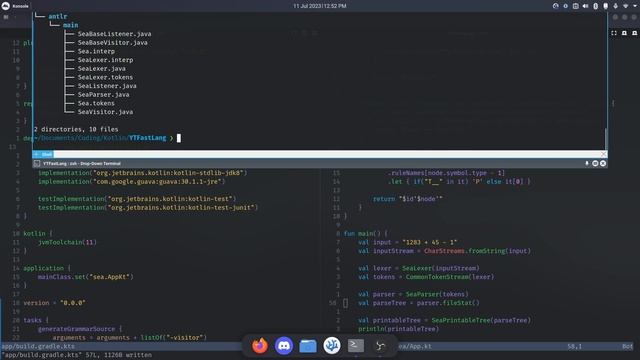Click the '57L, 1126B written' message line
Screen dimensions: 640x360
click(119, 355)
